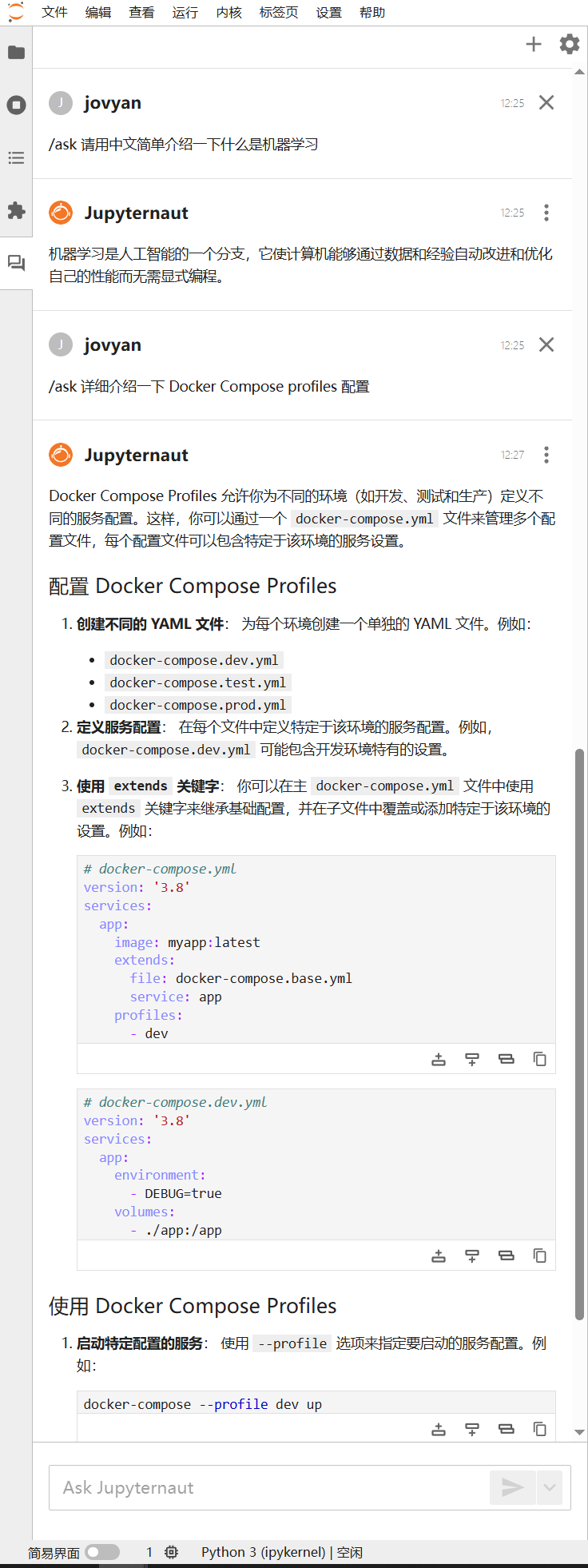
Task: Insert docker-compose.yml code above active cell
Action: click(x=439, y=1059)
